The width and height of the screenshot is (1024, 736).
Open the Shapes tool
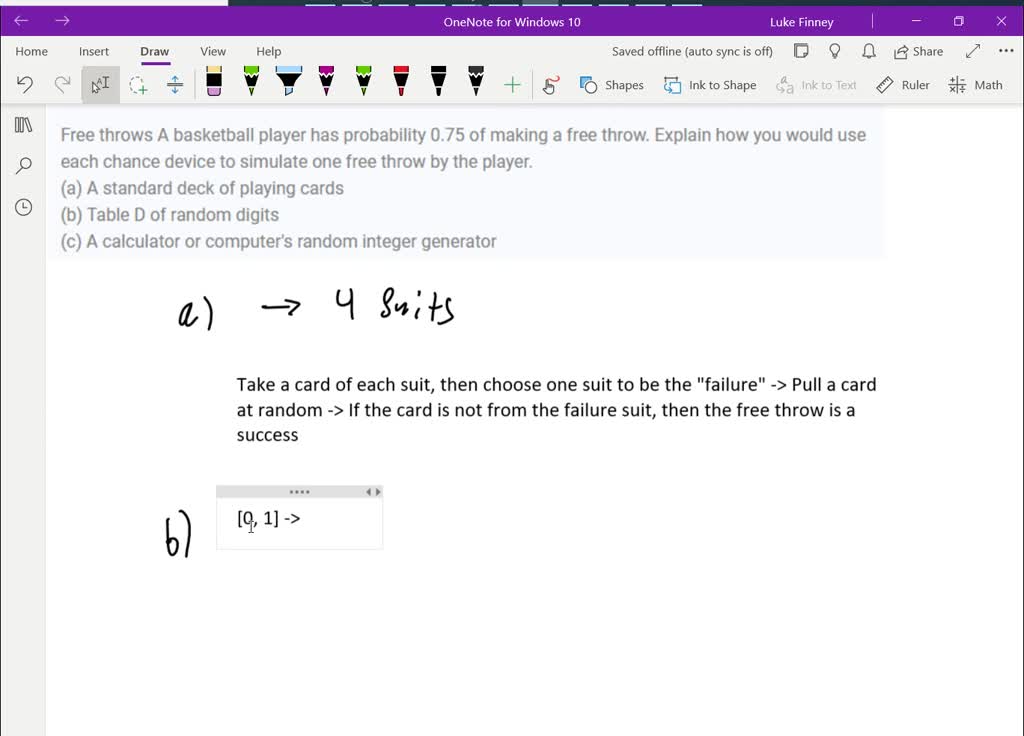tap(611, 85)
